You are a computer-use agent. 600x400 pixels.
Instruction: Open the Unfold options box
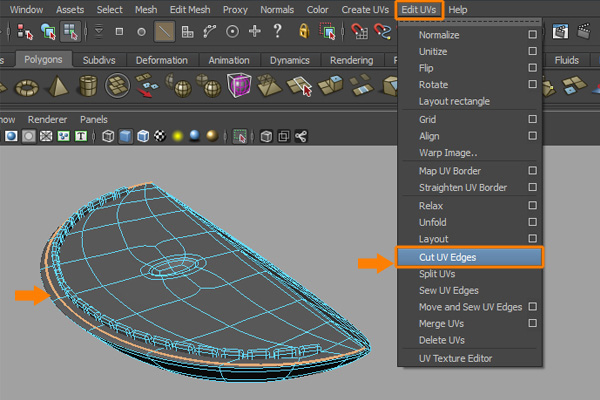tap(532, 222)
